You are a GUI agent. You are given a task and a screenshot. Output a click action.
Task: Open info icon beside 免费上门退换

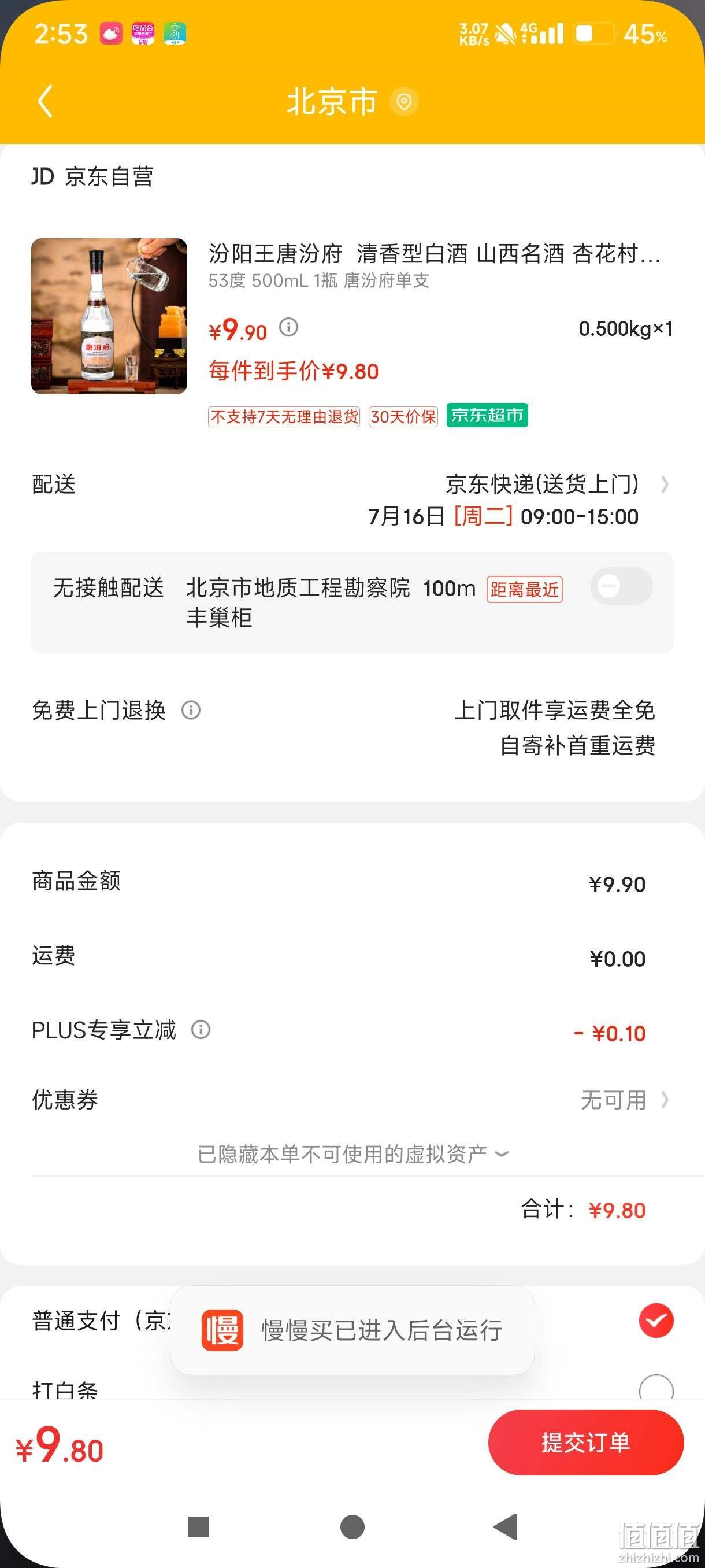[191, 711]
